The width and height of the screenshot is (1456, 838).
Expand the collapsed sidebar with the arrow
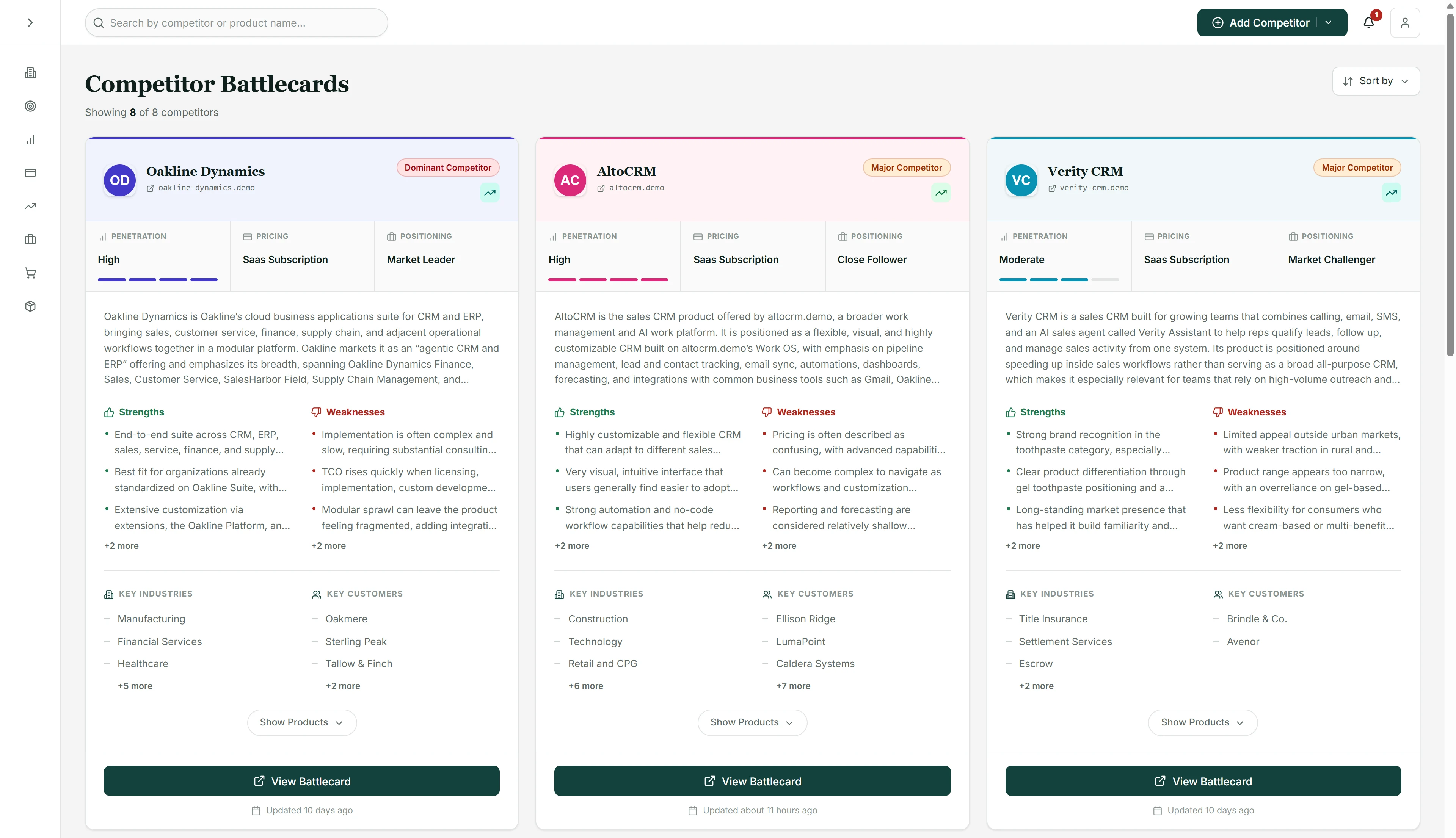[30, 22]
